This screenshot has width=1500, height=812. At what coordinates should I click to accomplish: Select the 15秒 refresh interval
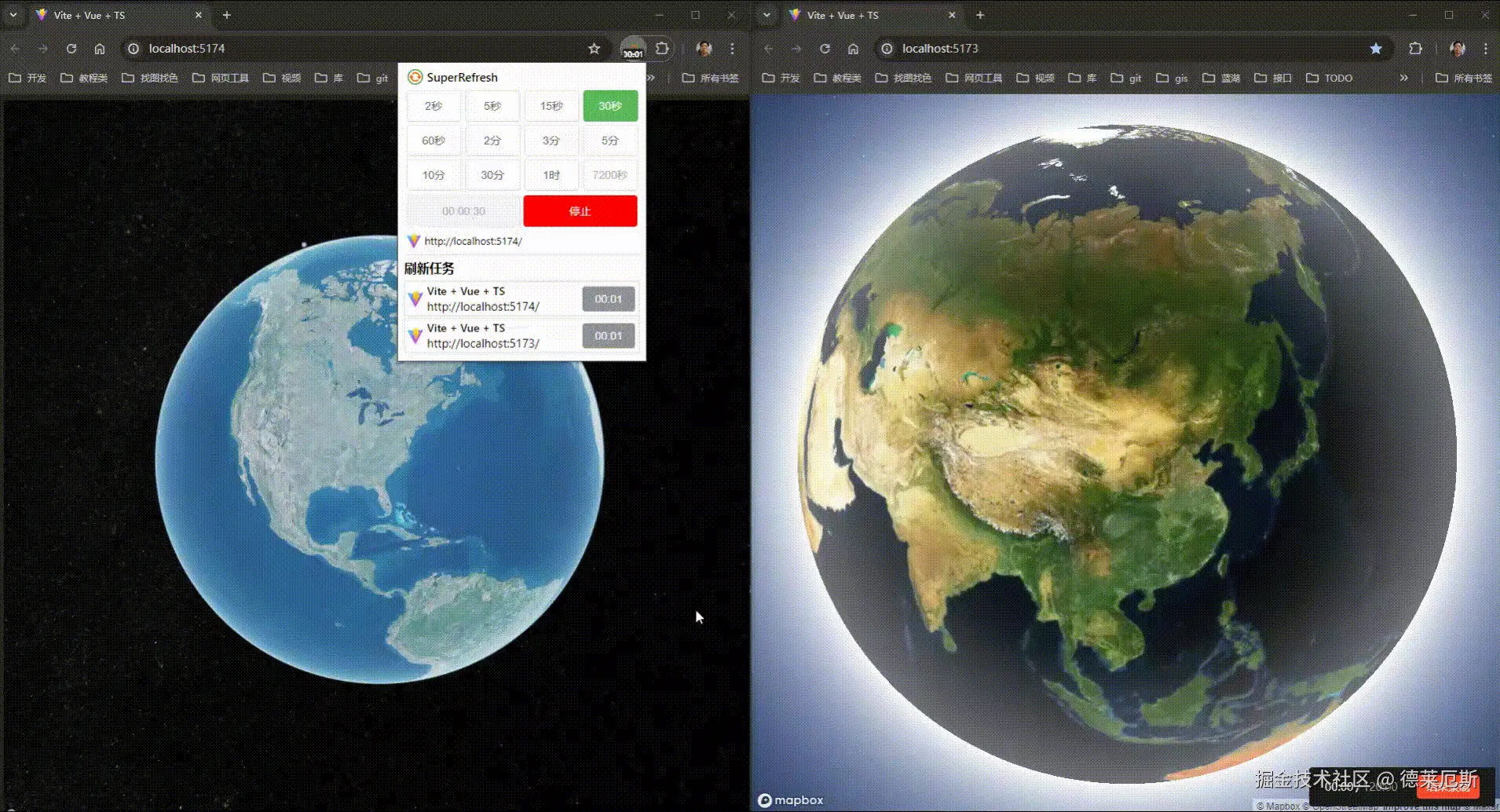(551, 106)
